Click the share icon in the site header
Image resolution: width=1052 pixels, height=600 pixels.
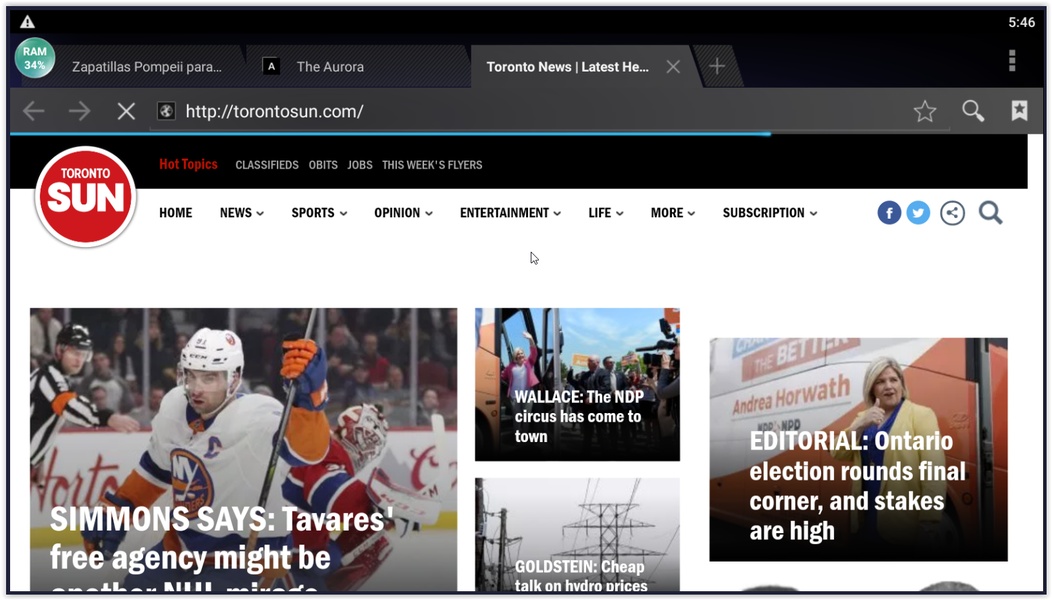(x=952, y=213)
